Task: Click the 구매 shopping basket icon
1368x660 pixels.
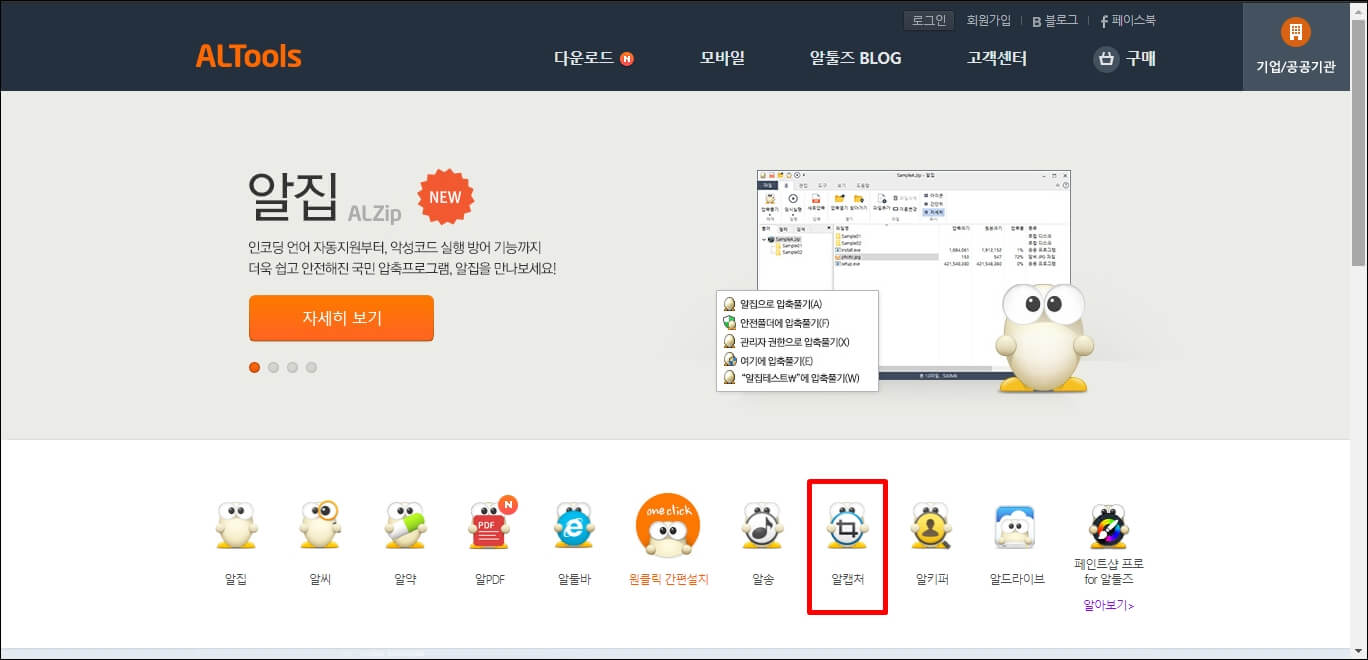Action: pyautogui.click(x=1106, y=58)
